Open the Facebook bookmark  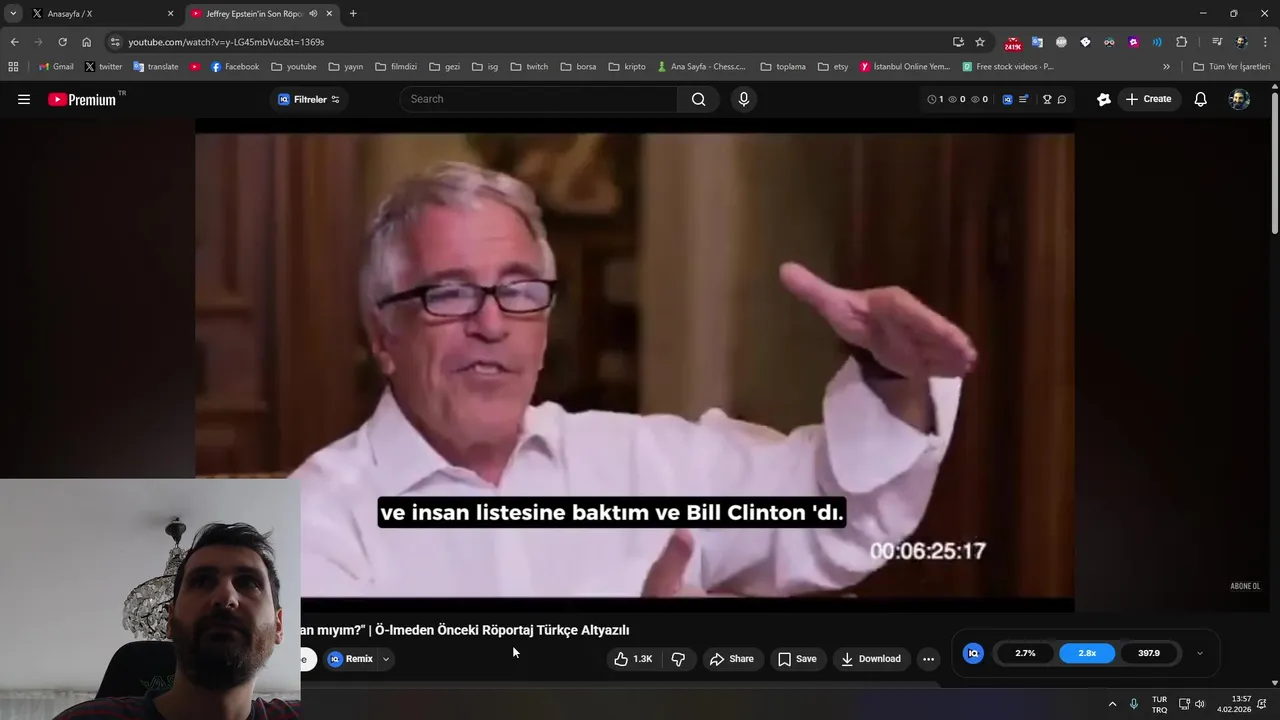tap(235, 67)
